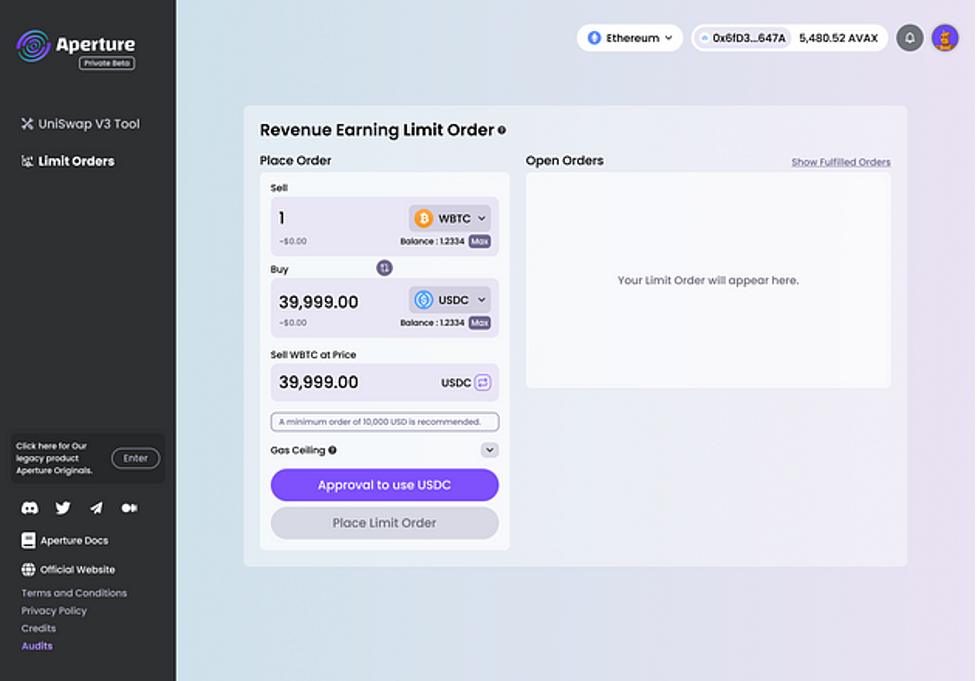The width and height of the screenshot is (977, 681).
Task: Open the Twitter icon link
Action: pyautogui.click(x=63, y=508)
